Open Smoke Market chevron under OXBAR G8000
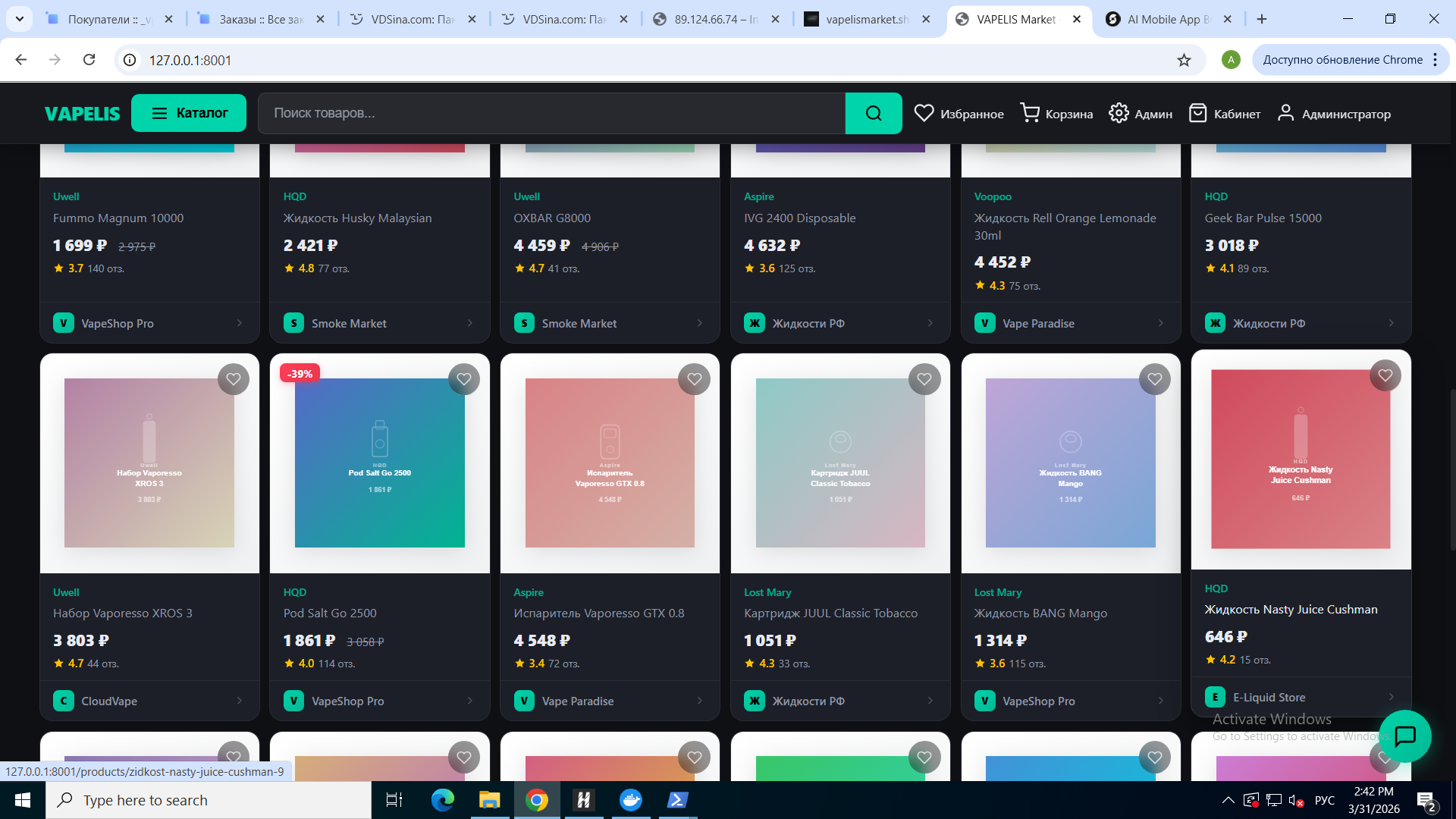Screen dimensions: 1456x819 (x=700, y=323)
